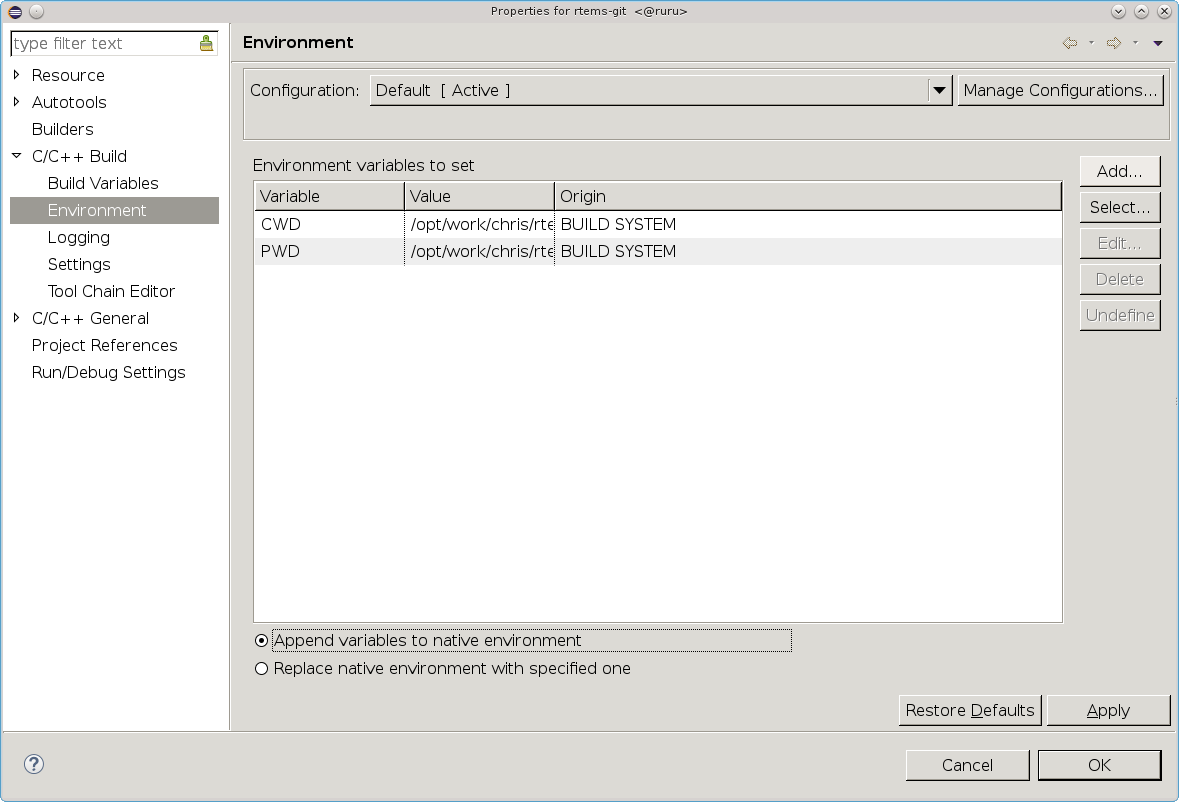Click the back navigation arrow icon

(1069, 43)
